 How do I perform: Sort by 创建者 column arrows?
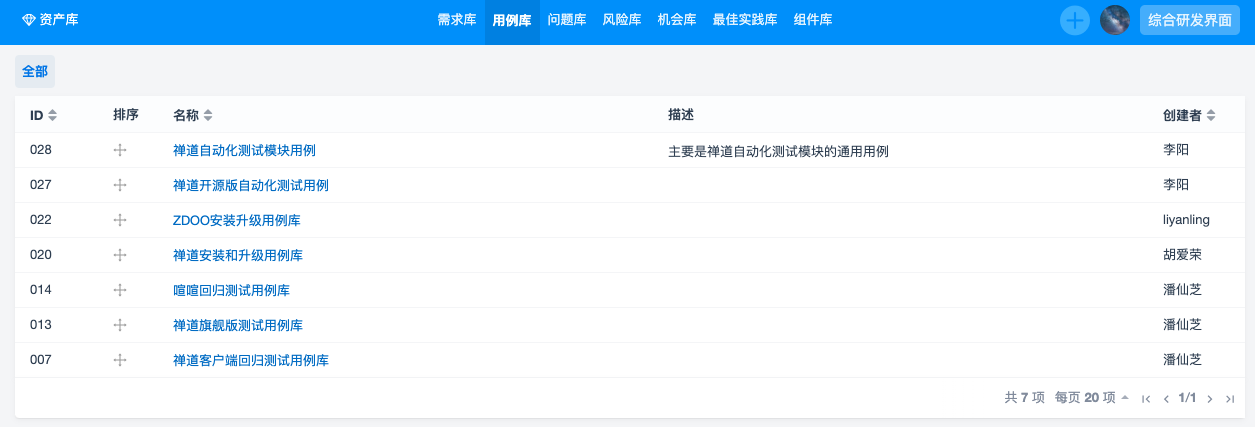tap(1211, 116)
